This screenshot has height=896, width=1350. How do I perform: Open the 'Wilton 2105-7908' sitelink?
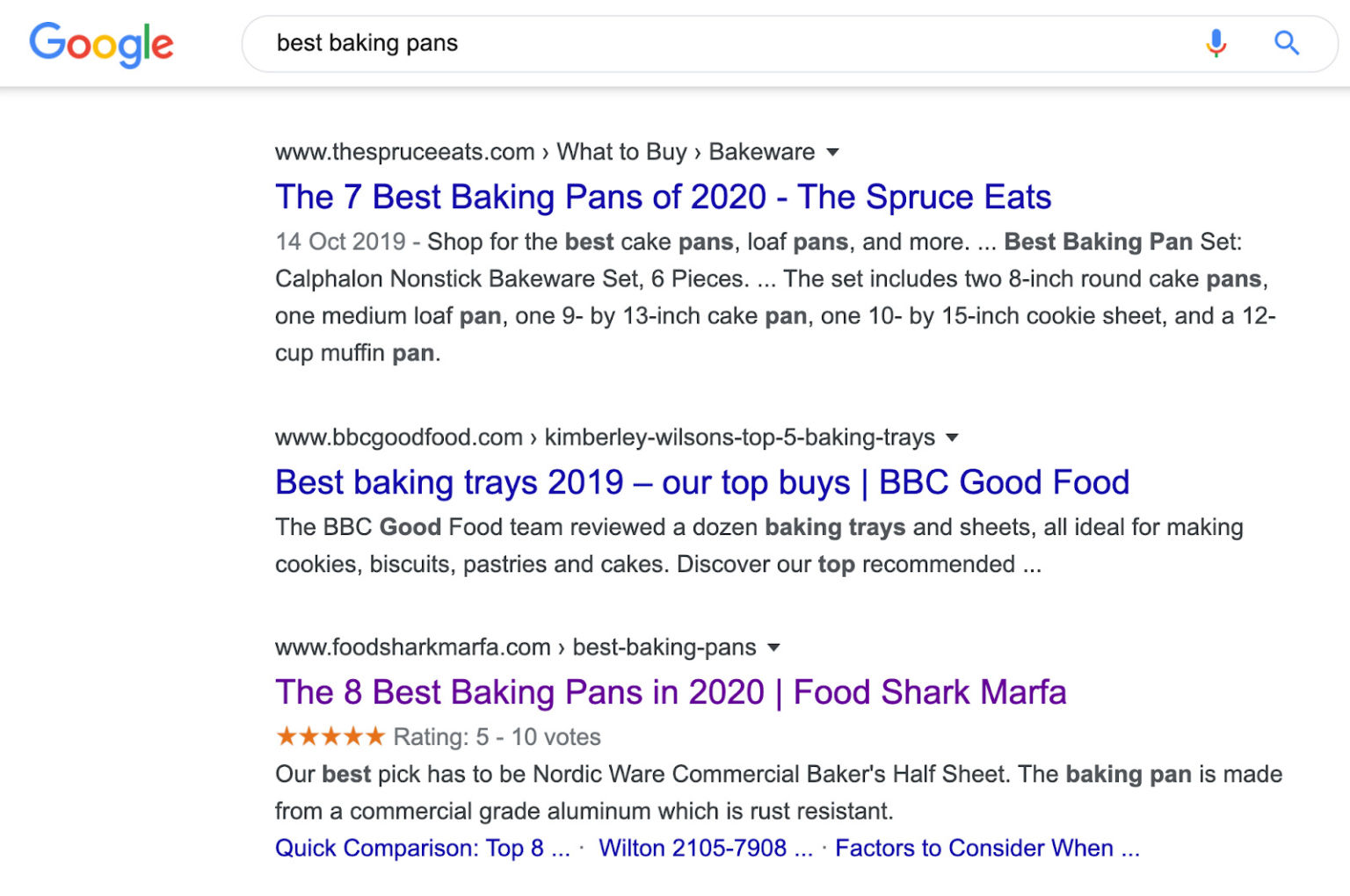(705, 848)
